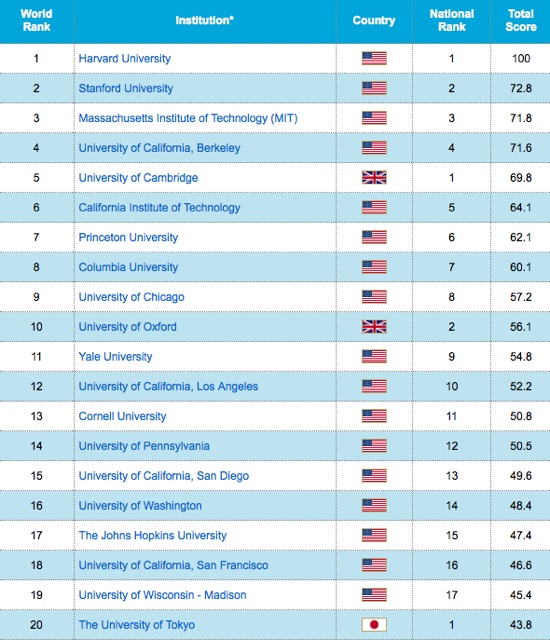Select the total score 69.8 cell
Viewport: 550px width, 640px height.
click(x=521, y=178)
